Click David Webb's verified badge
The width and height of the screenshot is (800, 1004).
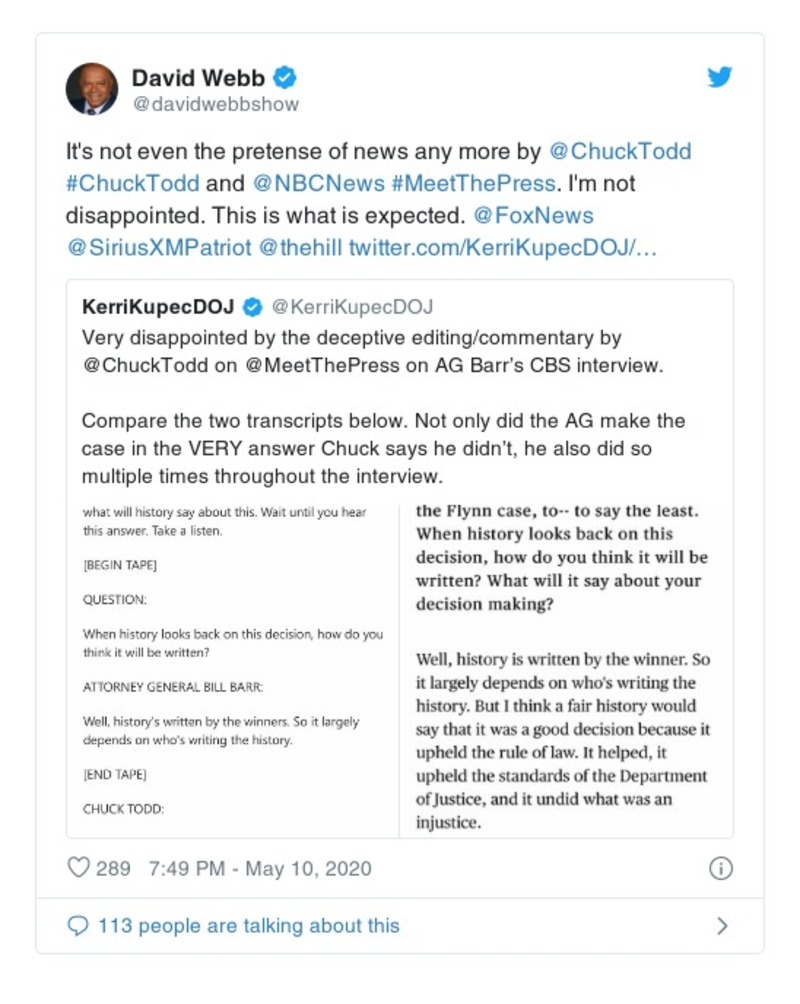[286, 77]
